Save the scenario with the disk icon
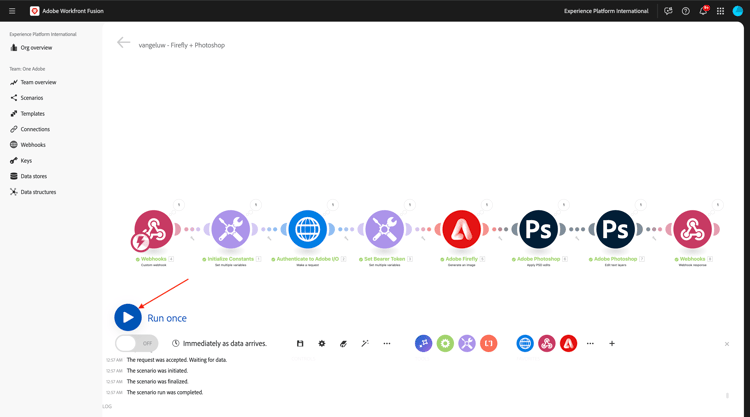The width and height of the screenshot is (750, 417). (x=300, y=343)
